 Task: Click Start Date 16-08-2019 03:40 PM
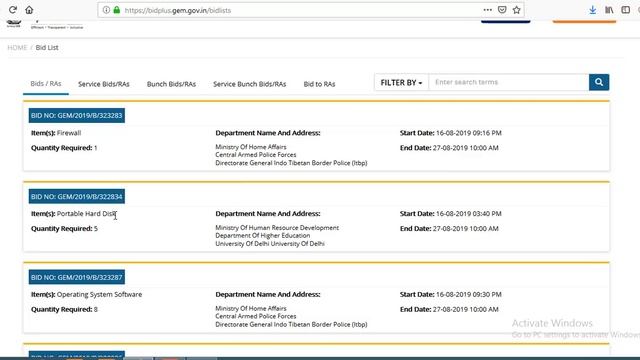451,213
